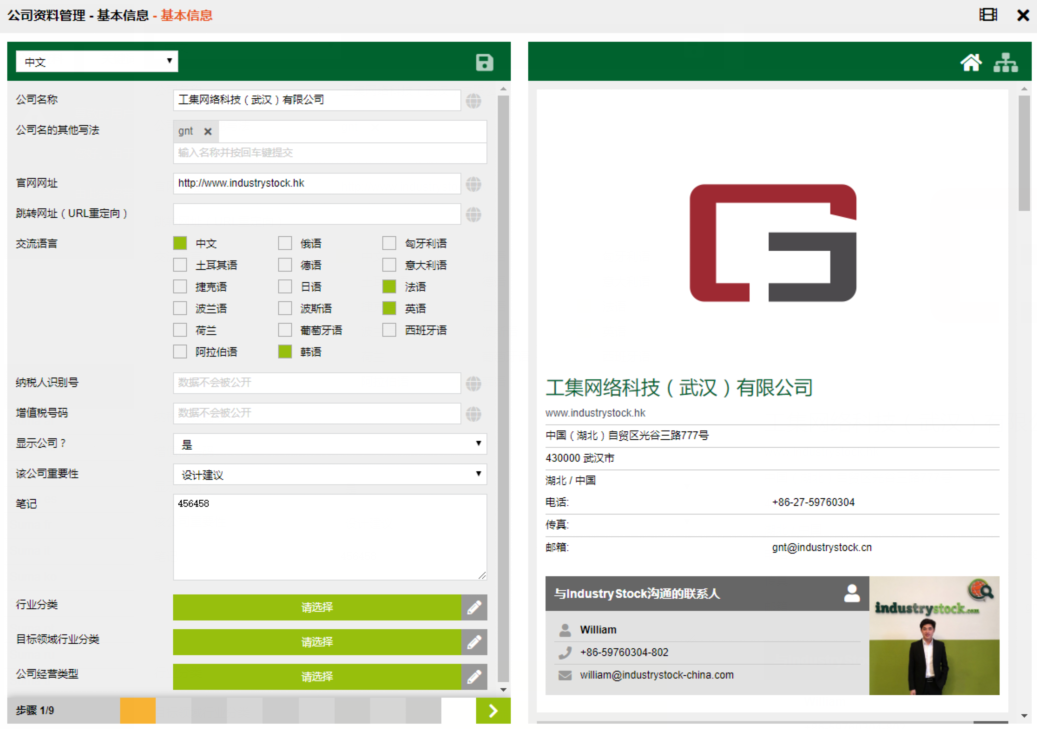
Task: Open the 该公司重要性 dropdown
Action: click(330, 474)
